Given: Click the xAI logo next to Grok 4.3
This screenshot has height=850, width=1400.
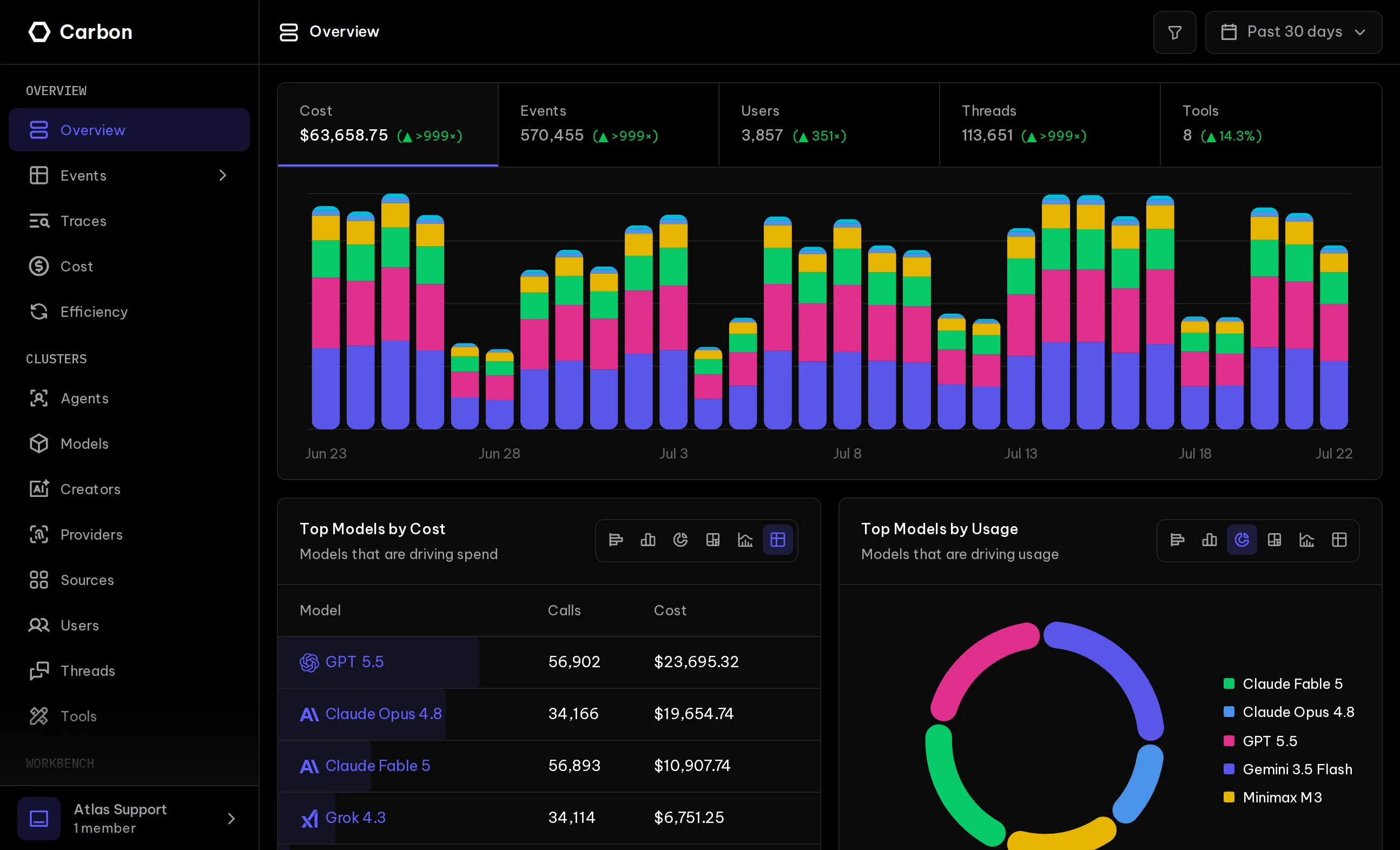Looking at the screenshot, I should click(309, 819).
